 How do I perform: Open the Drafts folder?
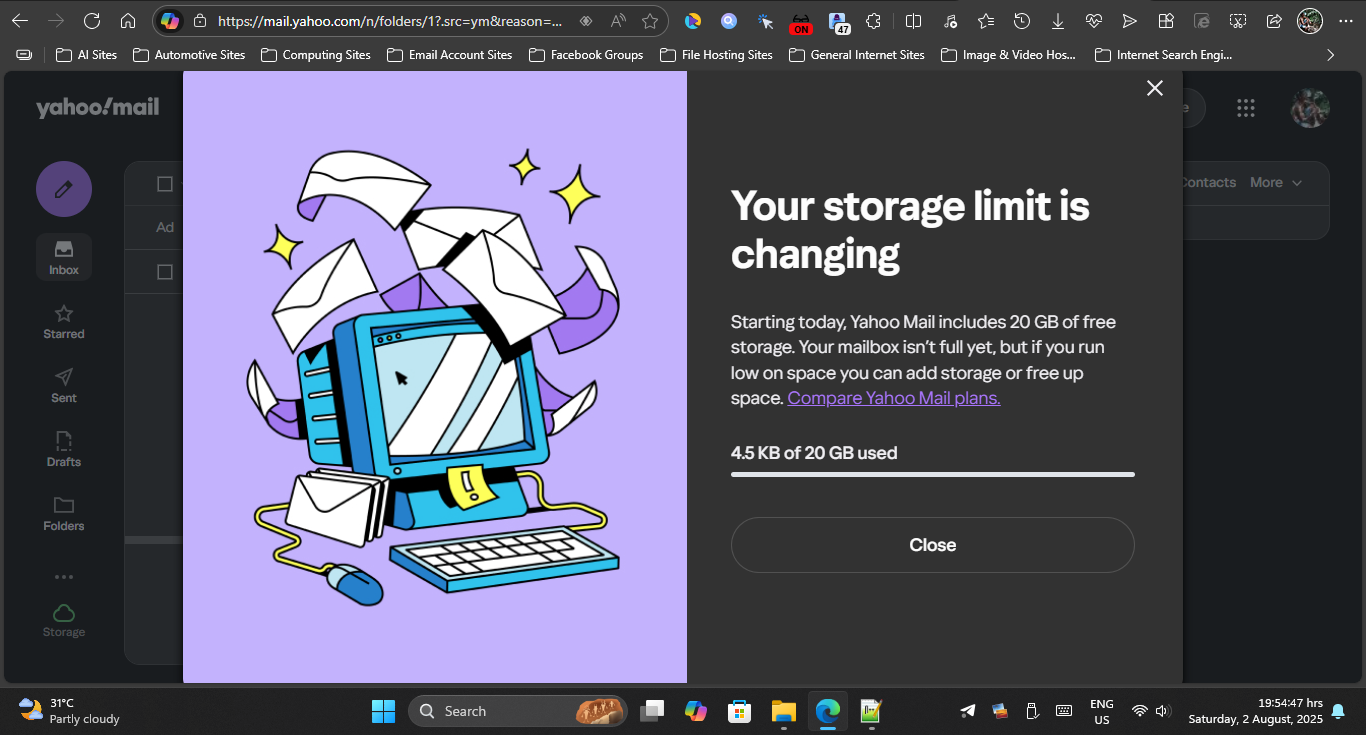click(x=64, y=450)
